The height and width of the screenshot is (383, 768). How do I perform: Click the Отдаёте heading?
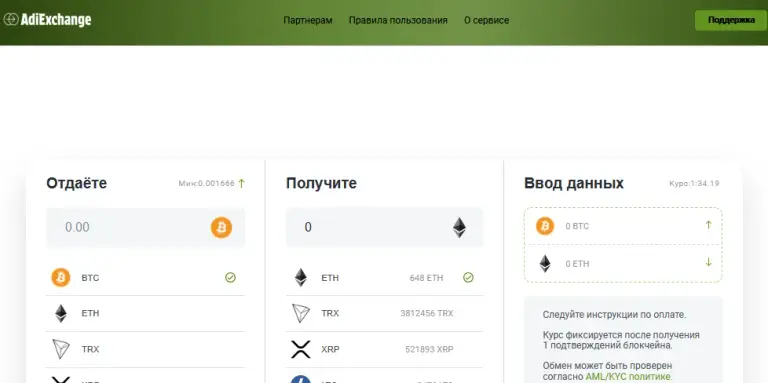(76, 183)
